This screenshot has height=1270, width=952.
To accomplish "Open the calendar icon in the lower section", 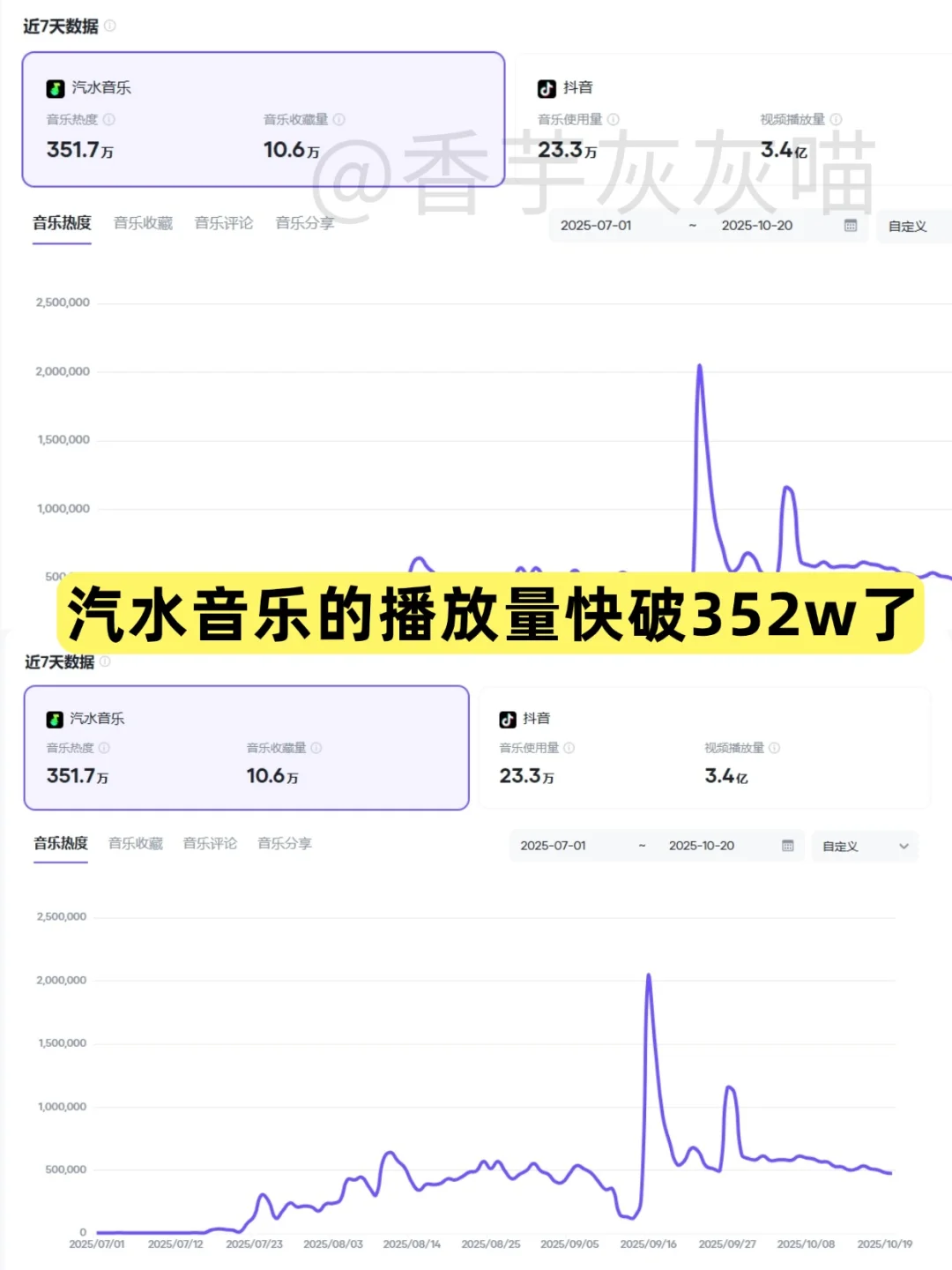I will [787, 846].
